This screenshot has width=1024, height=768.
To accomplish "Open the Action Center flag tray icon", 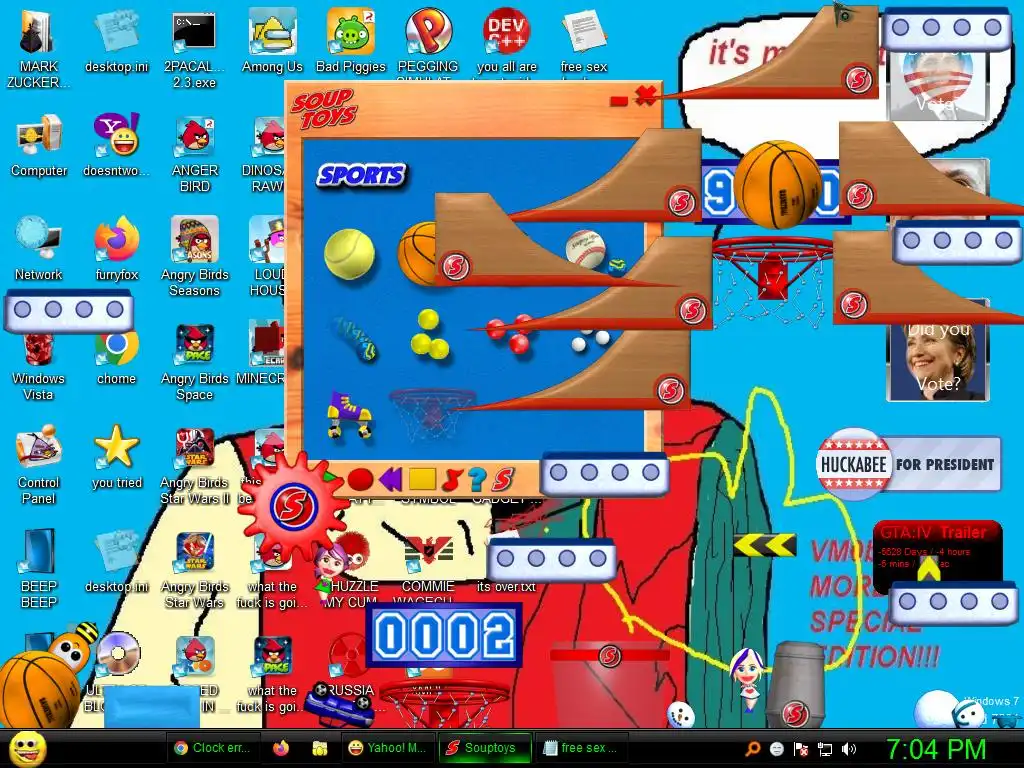I will [801, 749].
